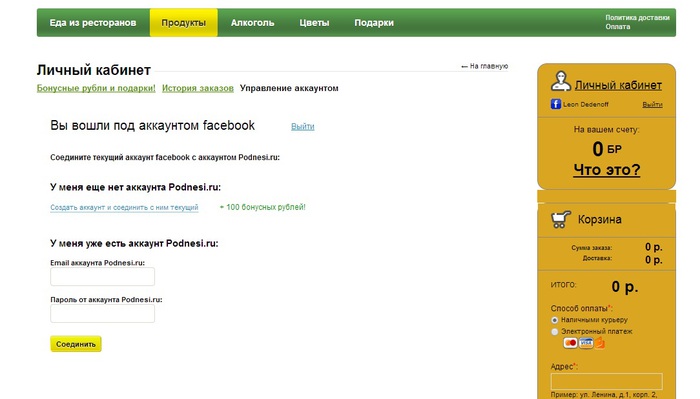Click the user avatar icon beside Личный кабинет
The height and width of the screenshot is (399, 700).
point(560,81)
